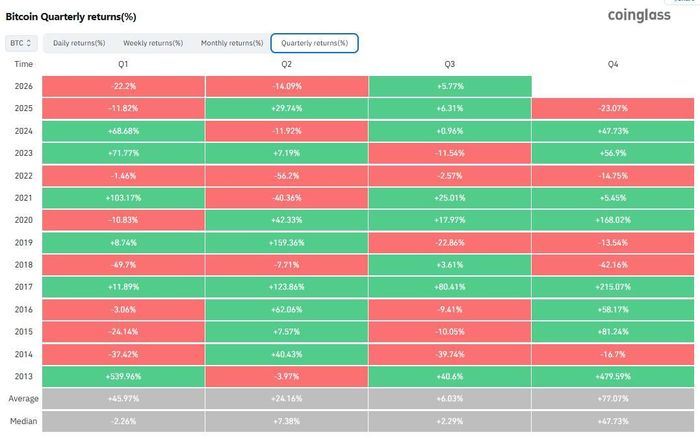Click the Q1 column header
The height and width of the screenshot is (439, 700).
[123, 64]
